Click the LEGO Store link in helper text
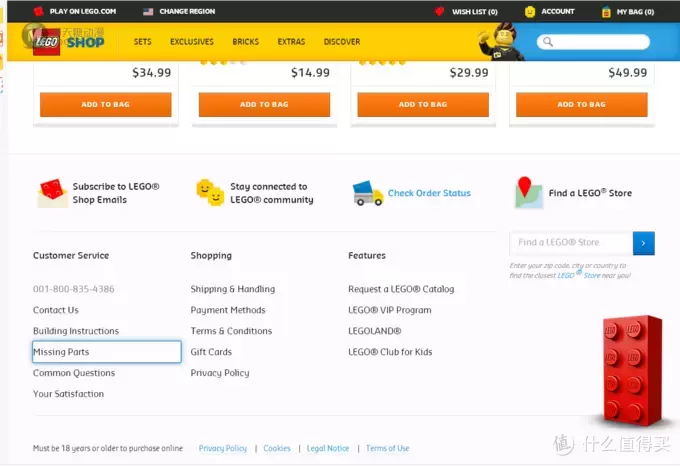The width and height of the screenshot is (680, 466). [579, 275]
